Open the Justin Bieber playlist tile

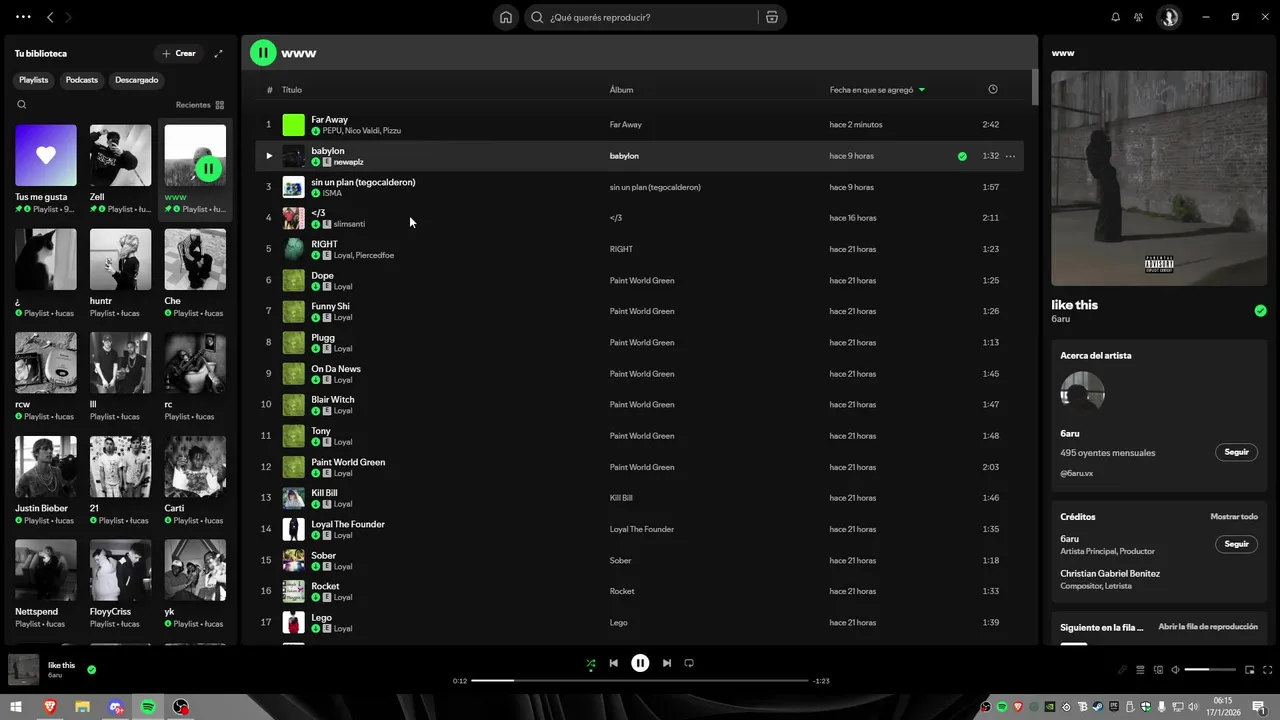46,480
